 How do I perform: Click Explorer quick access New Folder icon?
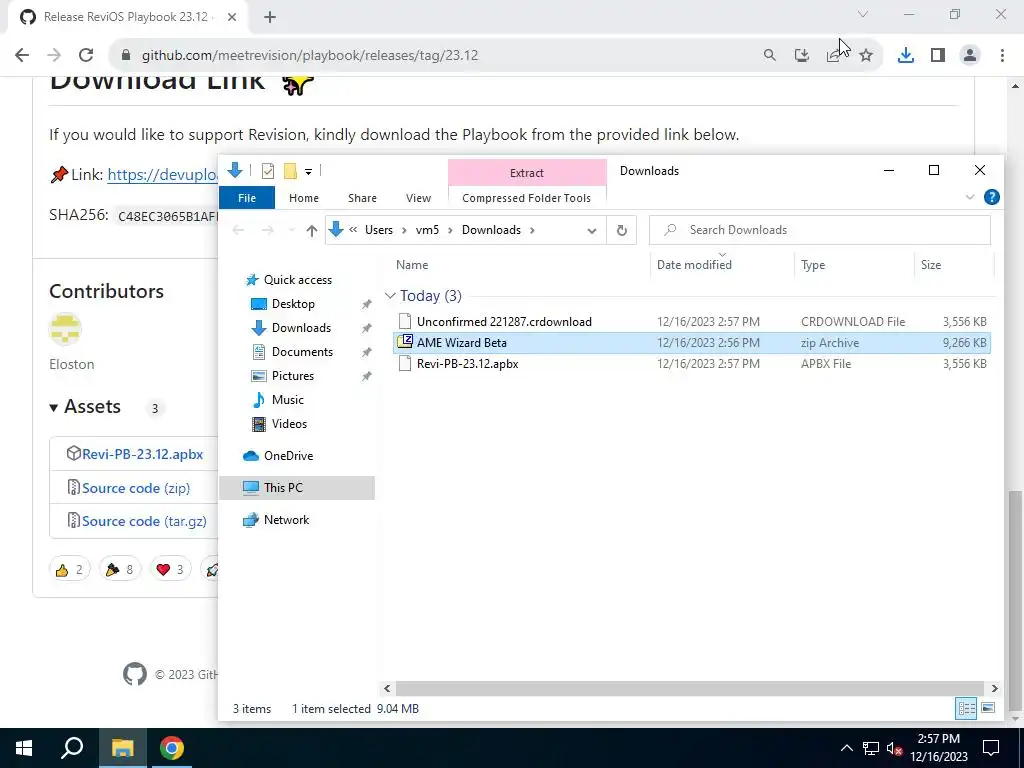(x=290, y=171)
